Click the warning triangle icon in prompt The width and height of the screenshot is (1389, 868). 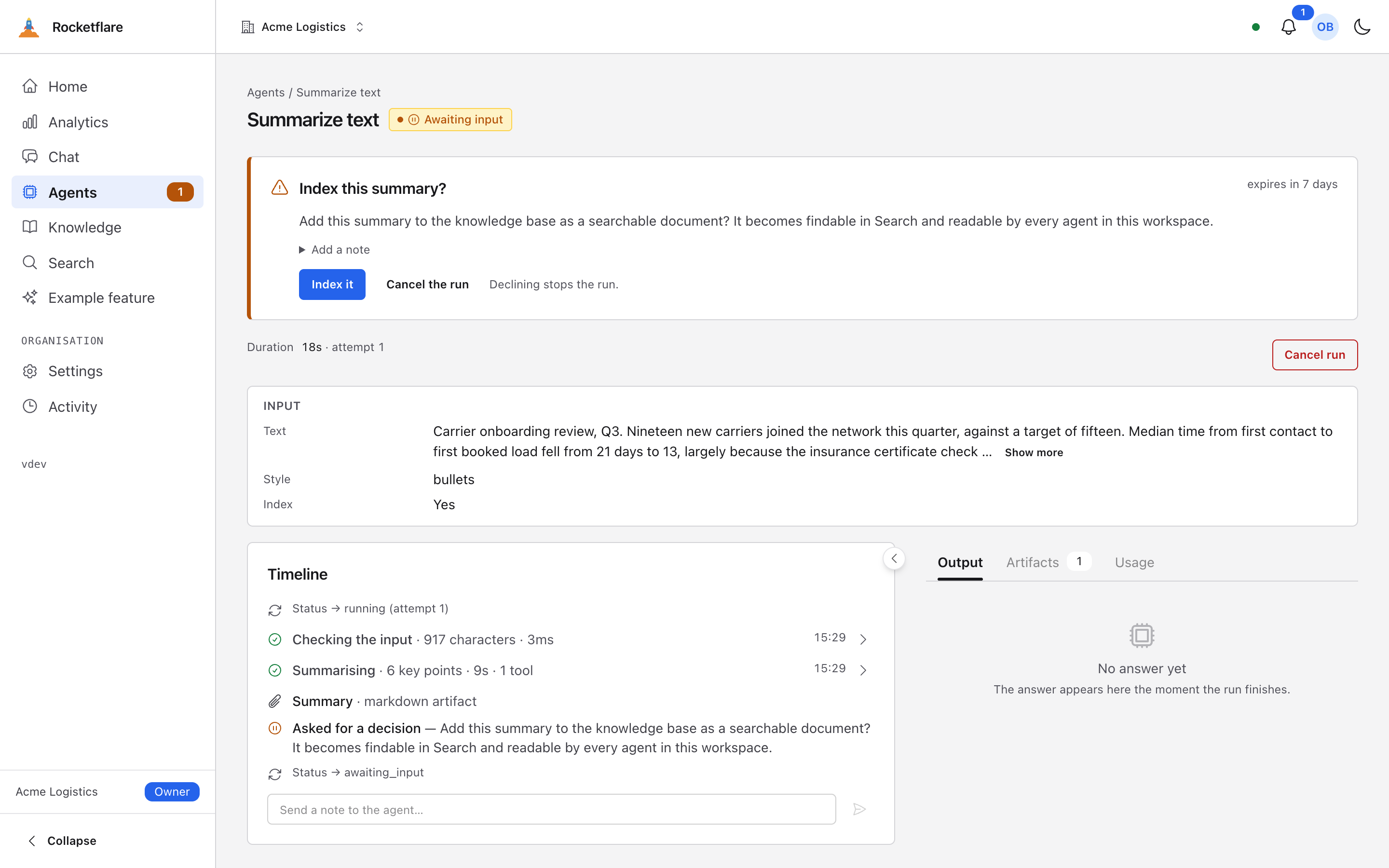click(280, 188)
